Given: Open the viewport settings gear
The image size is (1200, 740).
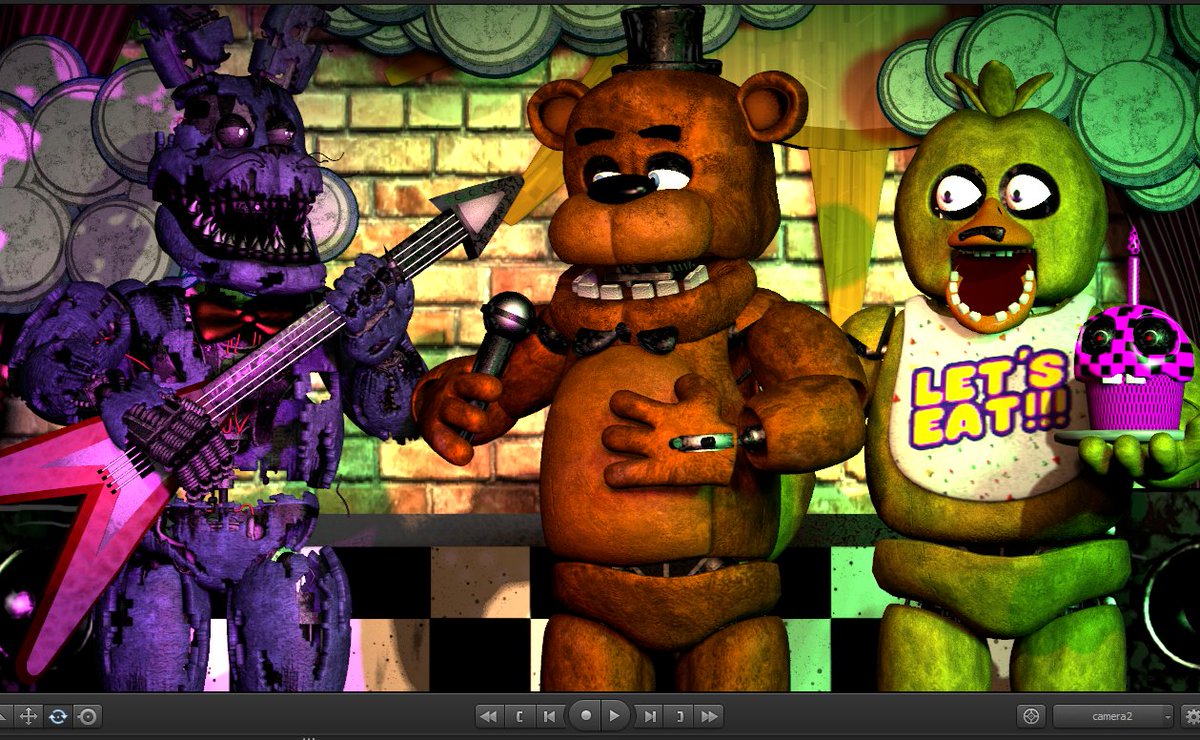Looking at the screenshot, I should (1190, 716).
